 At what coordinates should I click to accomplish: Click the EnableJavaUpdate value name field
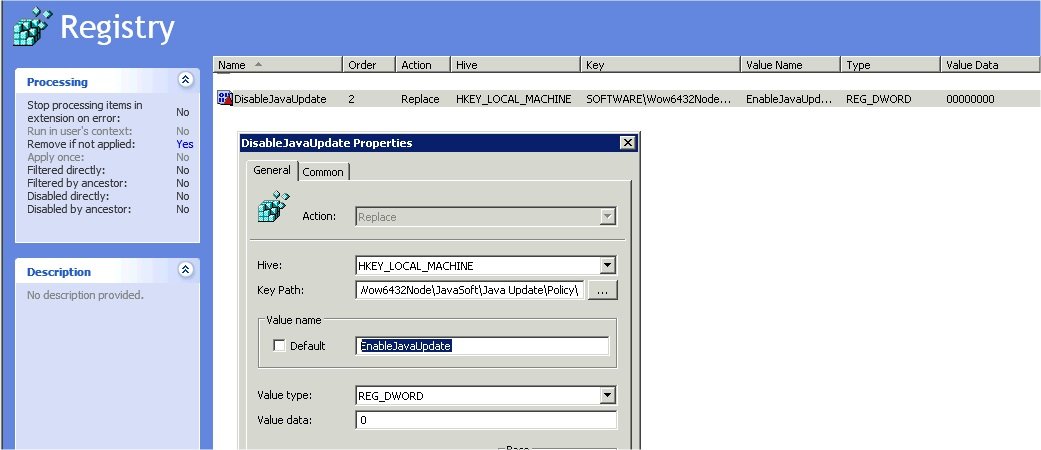[x=482, y=346]
